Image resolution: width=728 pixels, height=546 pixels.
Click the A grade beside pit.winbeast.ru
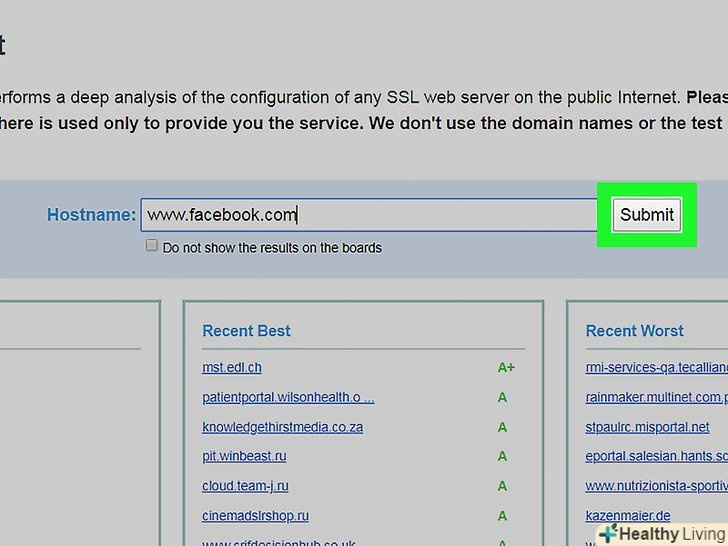pyautogui.click(x=502, y=456)
